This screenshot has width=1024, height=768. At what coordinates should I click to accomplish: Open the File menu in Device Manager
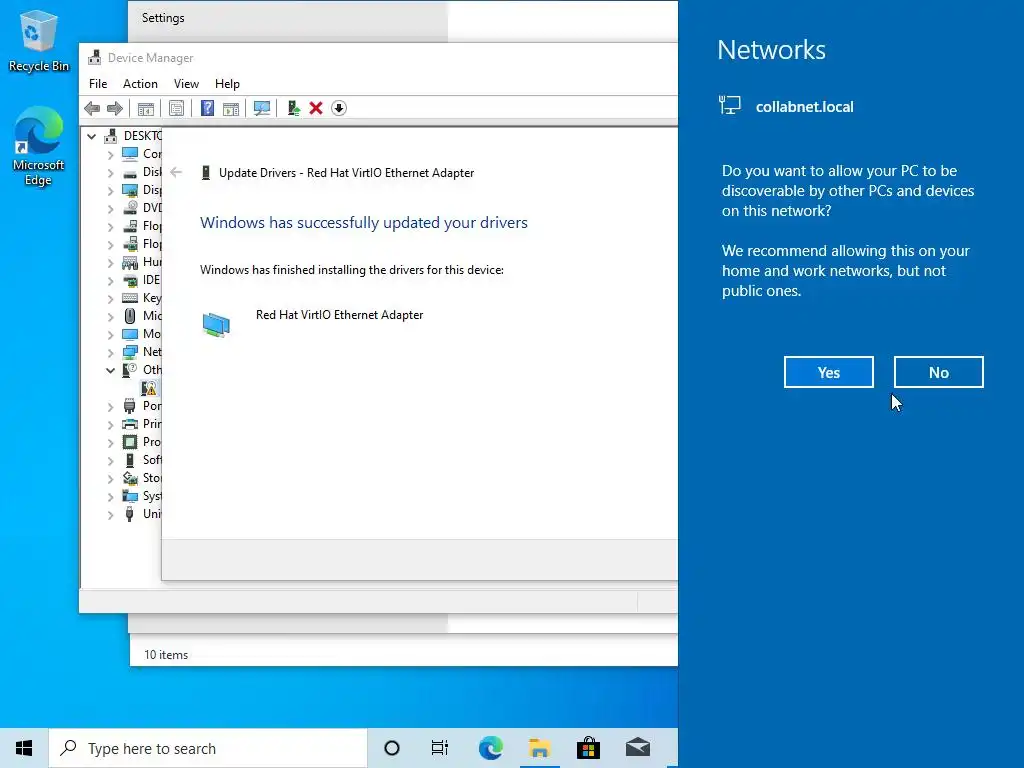98,84
